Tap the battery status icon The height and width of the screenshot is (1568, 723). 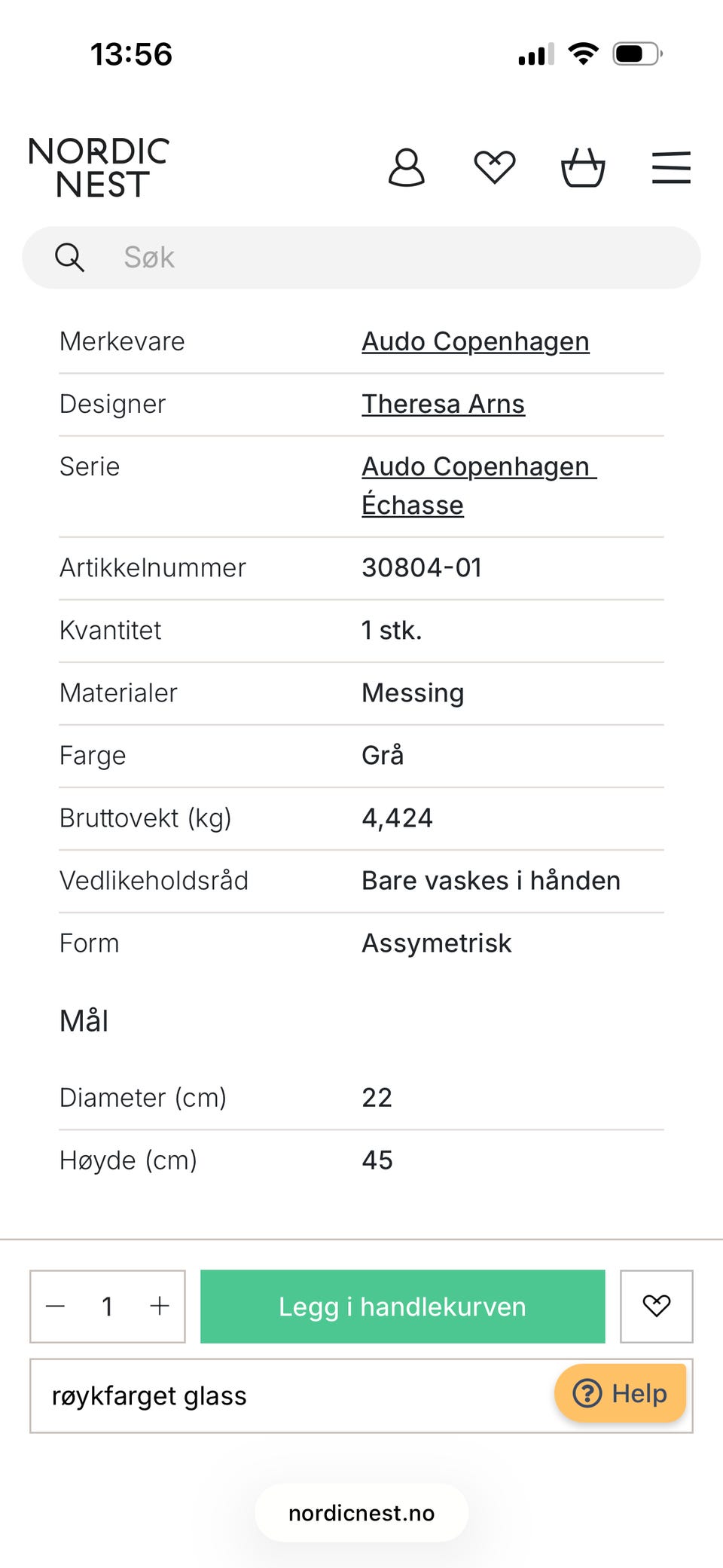click(x=637, y=54)
